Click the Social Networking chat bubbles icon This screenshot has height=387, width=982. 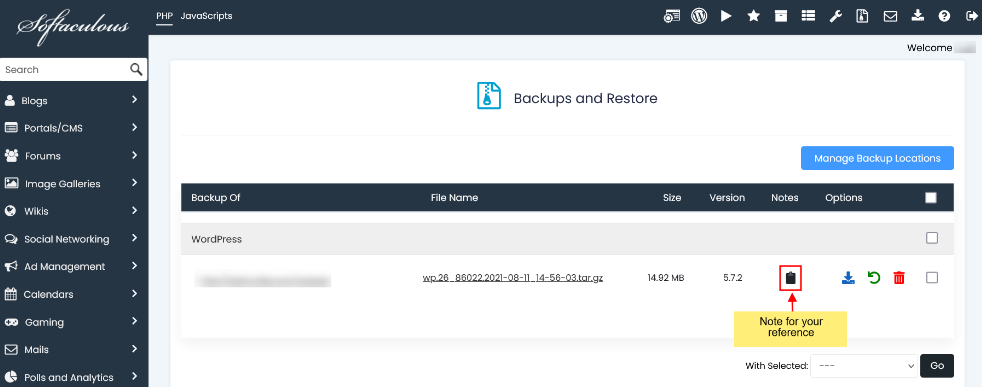11,239
